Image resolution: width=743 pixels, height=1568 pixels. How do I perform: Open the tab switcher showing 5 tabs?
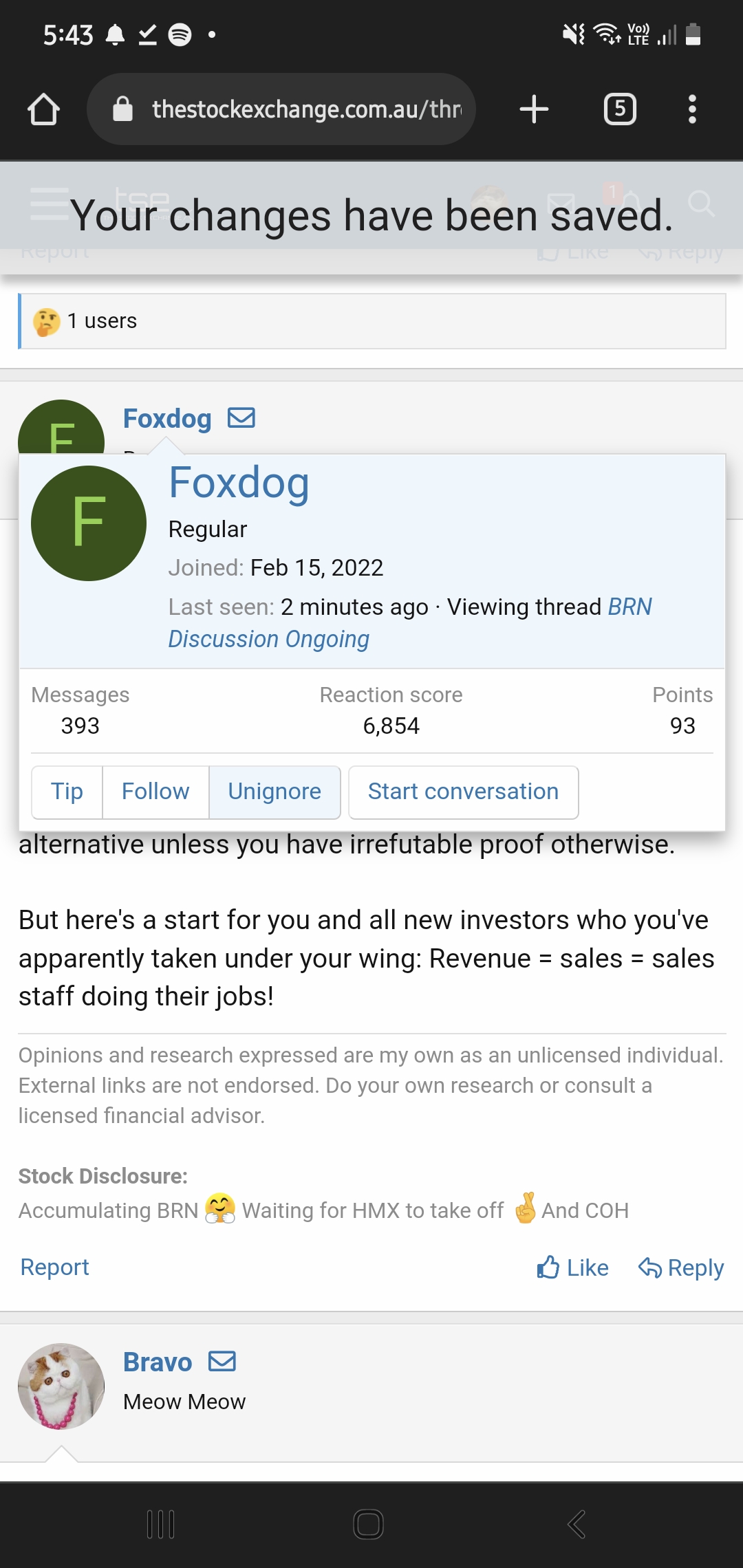619,109
